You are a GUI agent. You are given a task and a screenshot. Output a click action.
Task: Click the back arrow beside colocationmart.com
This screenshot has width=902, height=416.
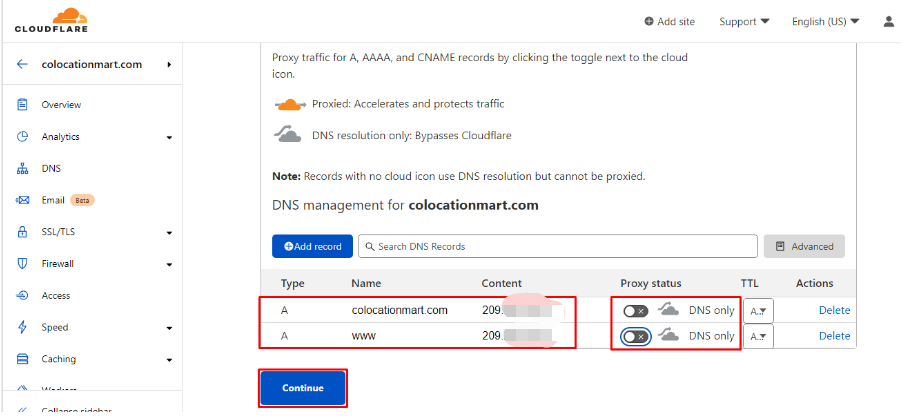coord(22,64)
